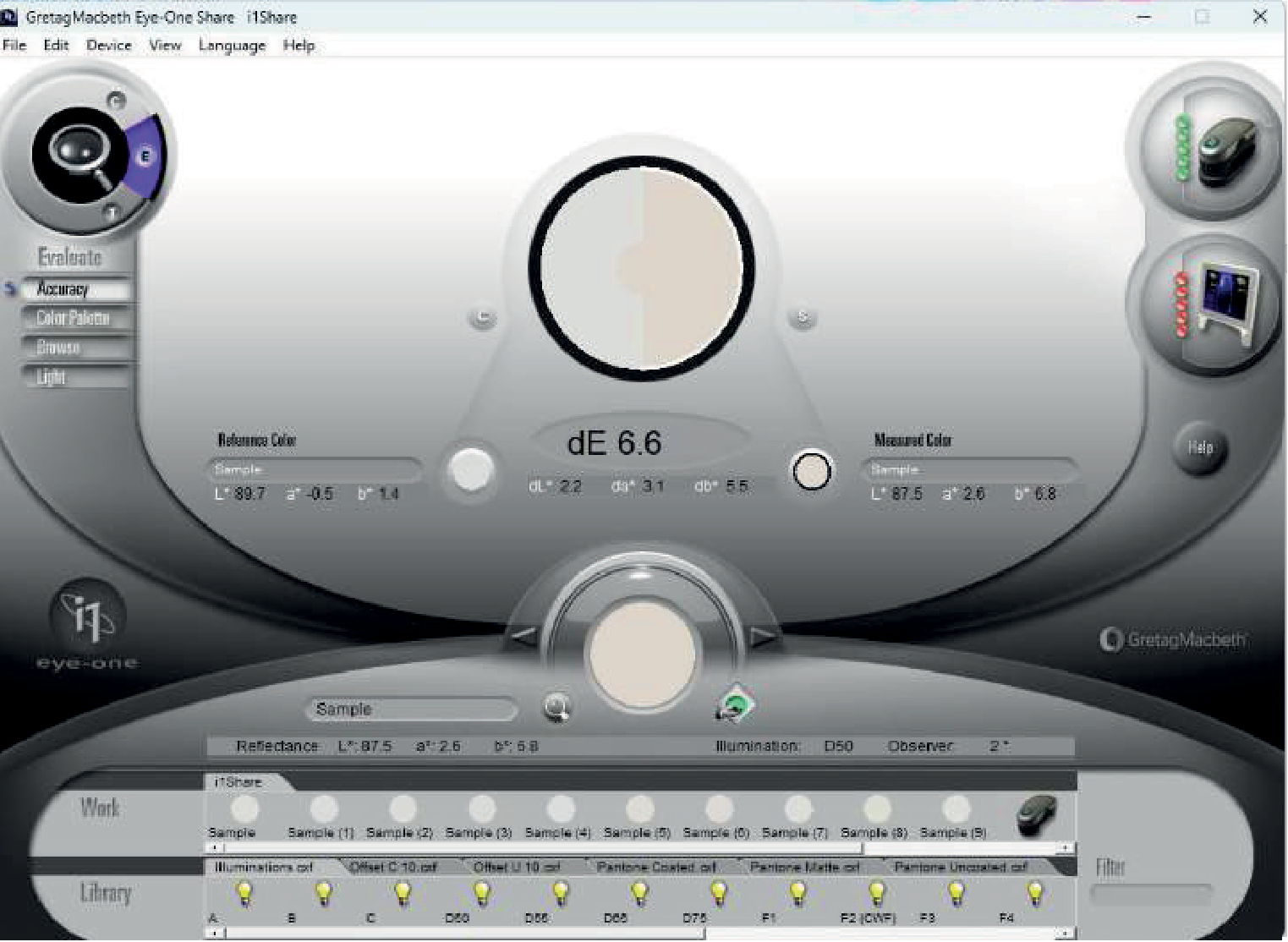Click the large current sample swatch

(x=643, y=654)
